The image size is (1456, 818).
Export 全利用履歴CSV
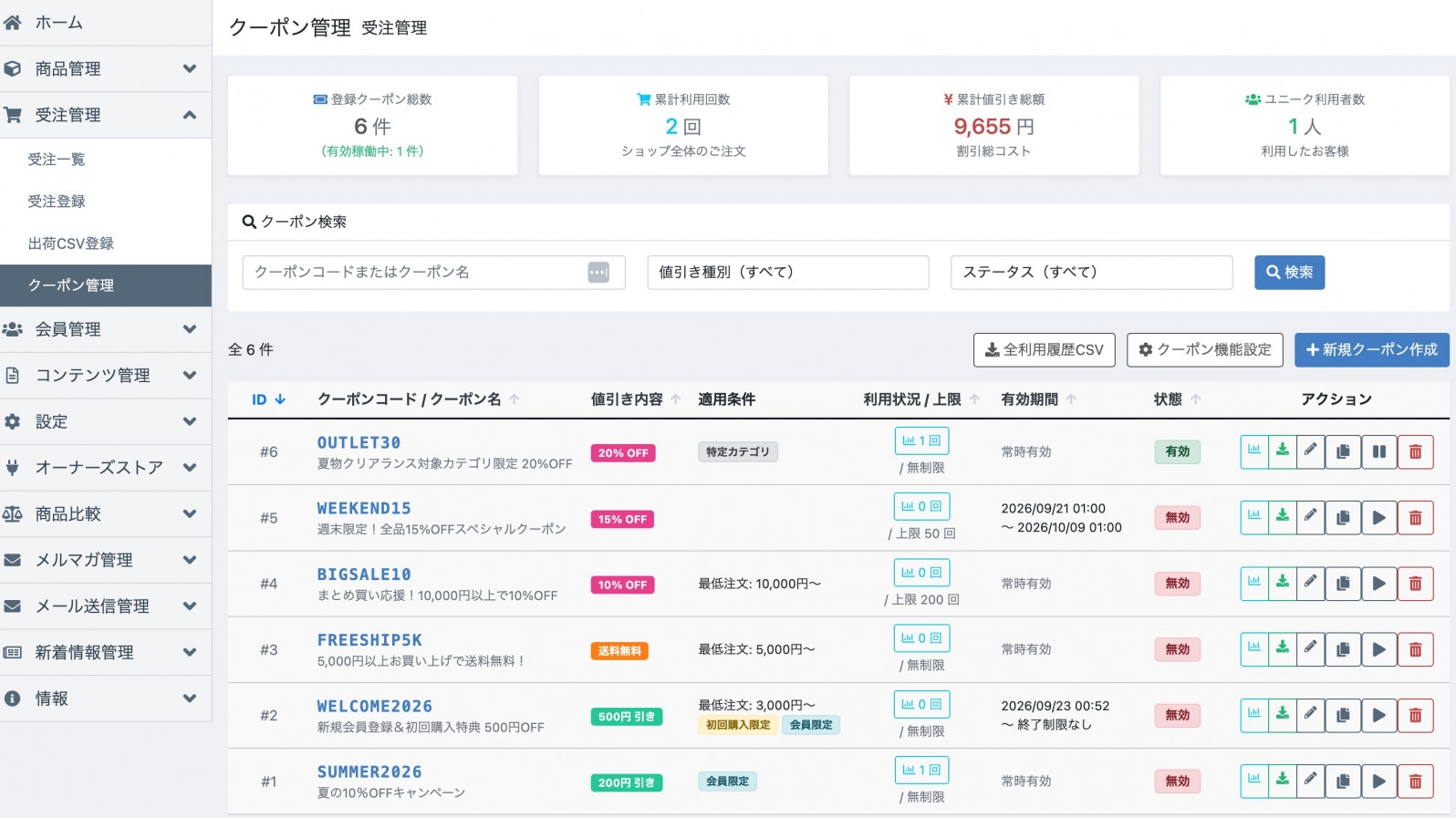[x=1045, y=349]
